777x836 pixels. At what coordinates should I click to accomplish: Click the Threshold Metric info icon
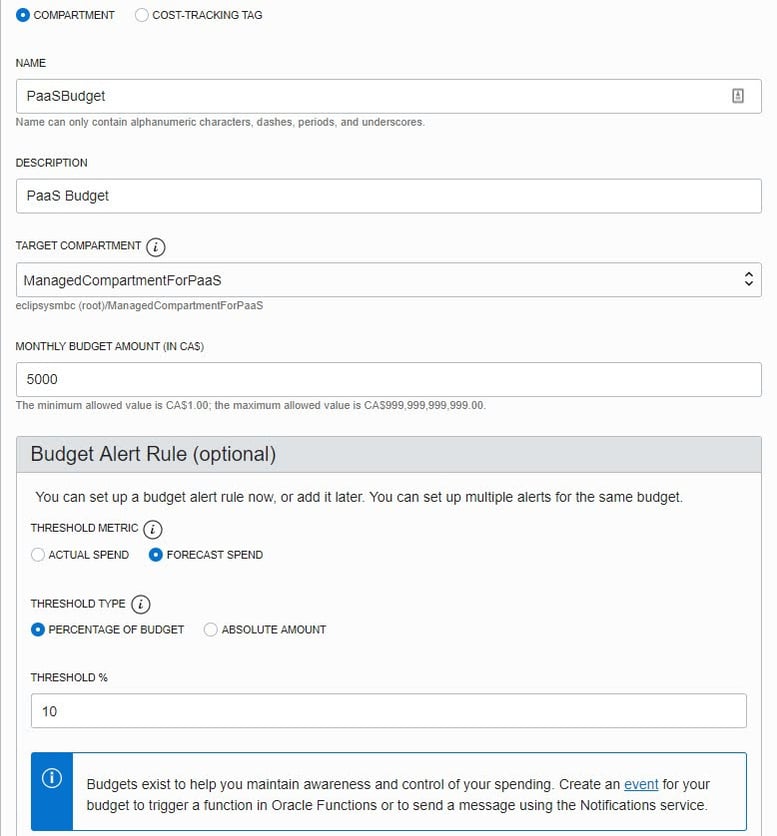point(154,529)
